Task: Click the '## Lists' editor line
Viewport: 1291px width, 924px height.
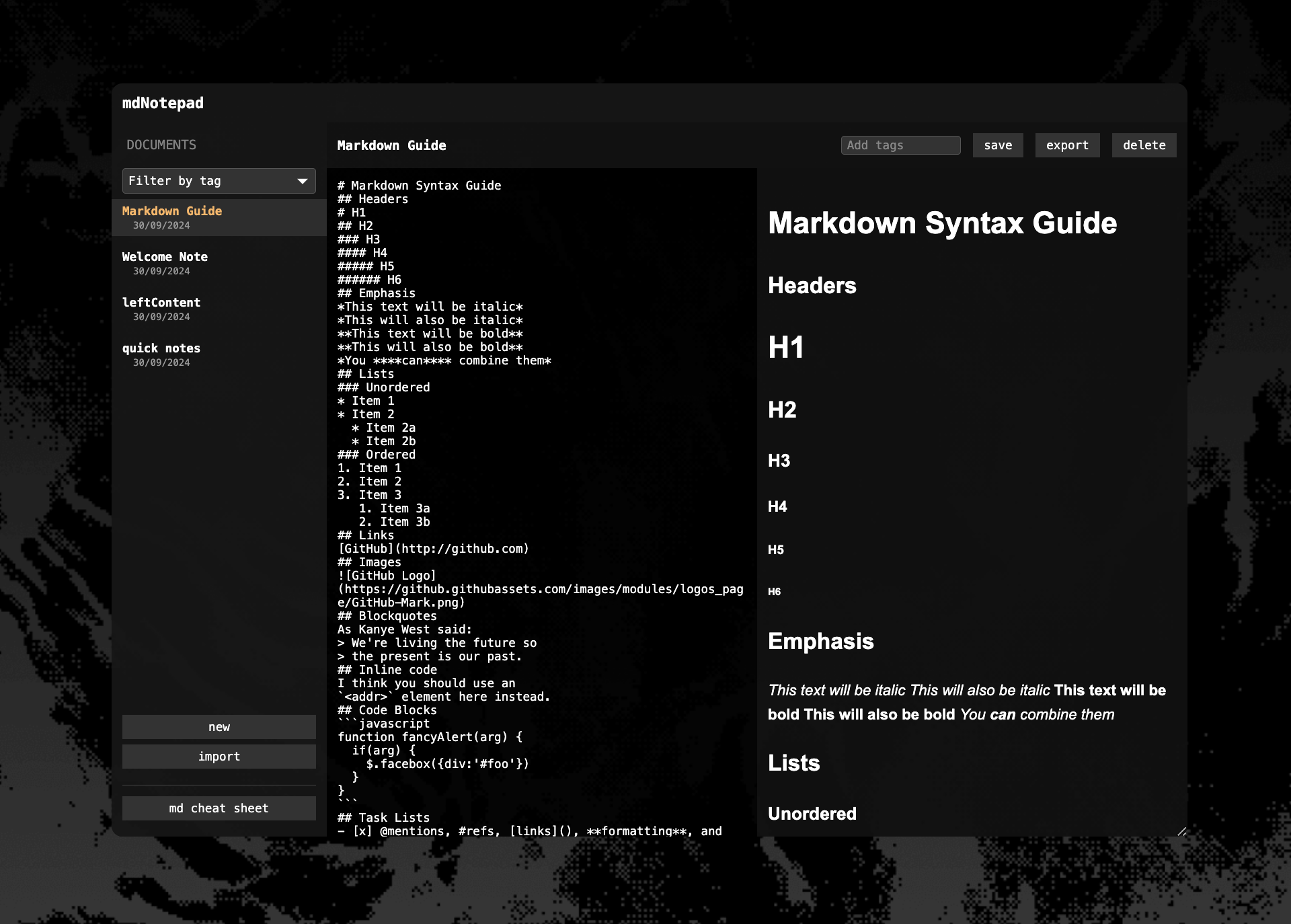Action: click(x=366, y=374)
